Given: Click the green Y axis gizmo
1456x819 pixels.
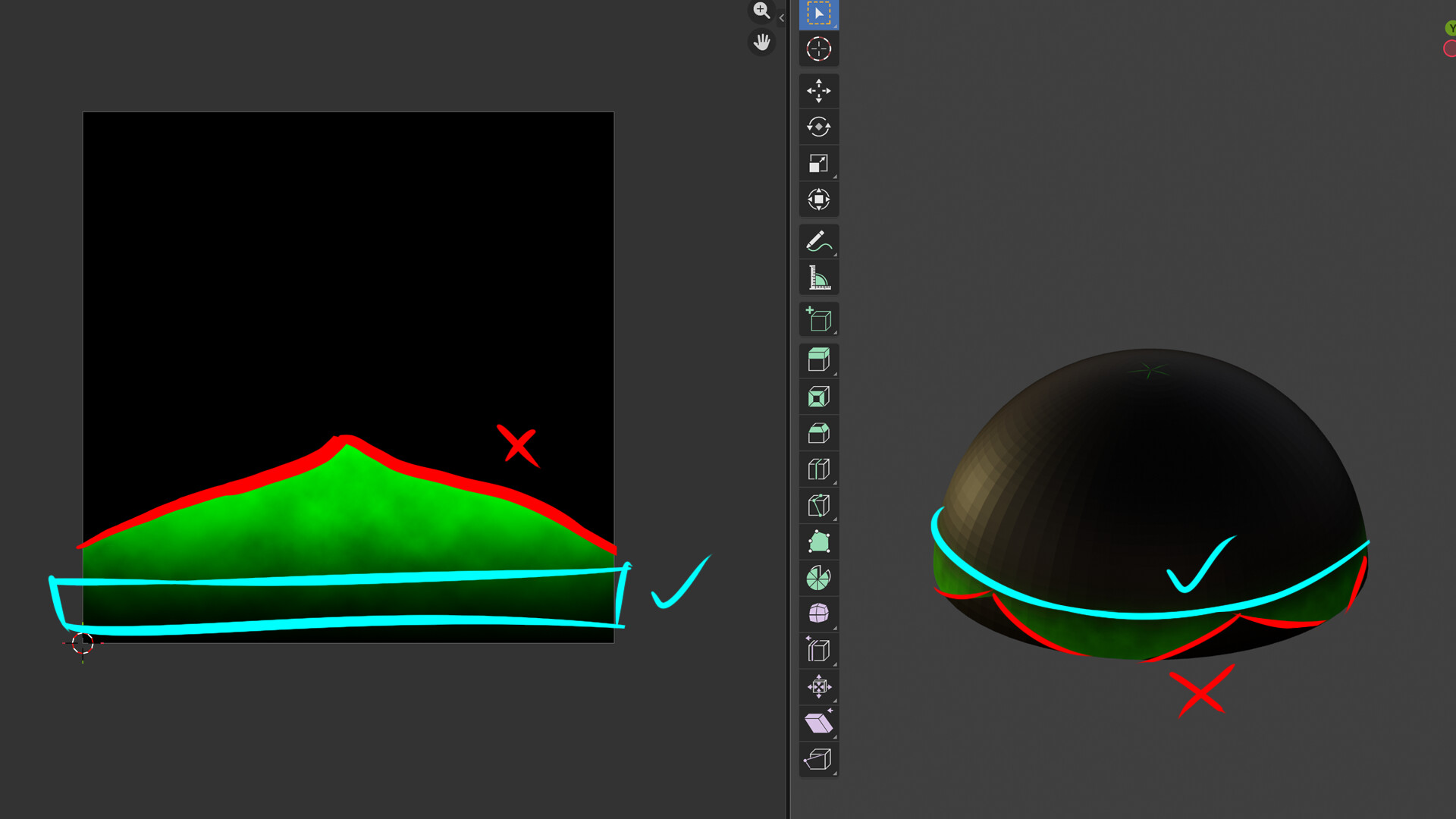Looking at the screenshot, I should coord(1451,29).
